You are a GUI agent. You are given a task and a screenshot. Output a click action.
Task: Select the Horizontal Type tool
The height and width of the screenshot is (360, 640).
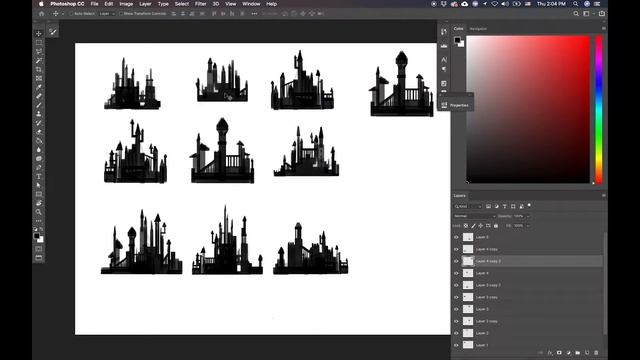click(x=39, y=176)
